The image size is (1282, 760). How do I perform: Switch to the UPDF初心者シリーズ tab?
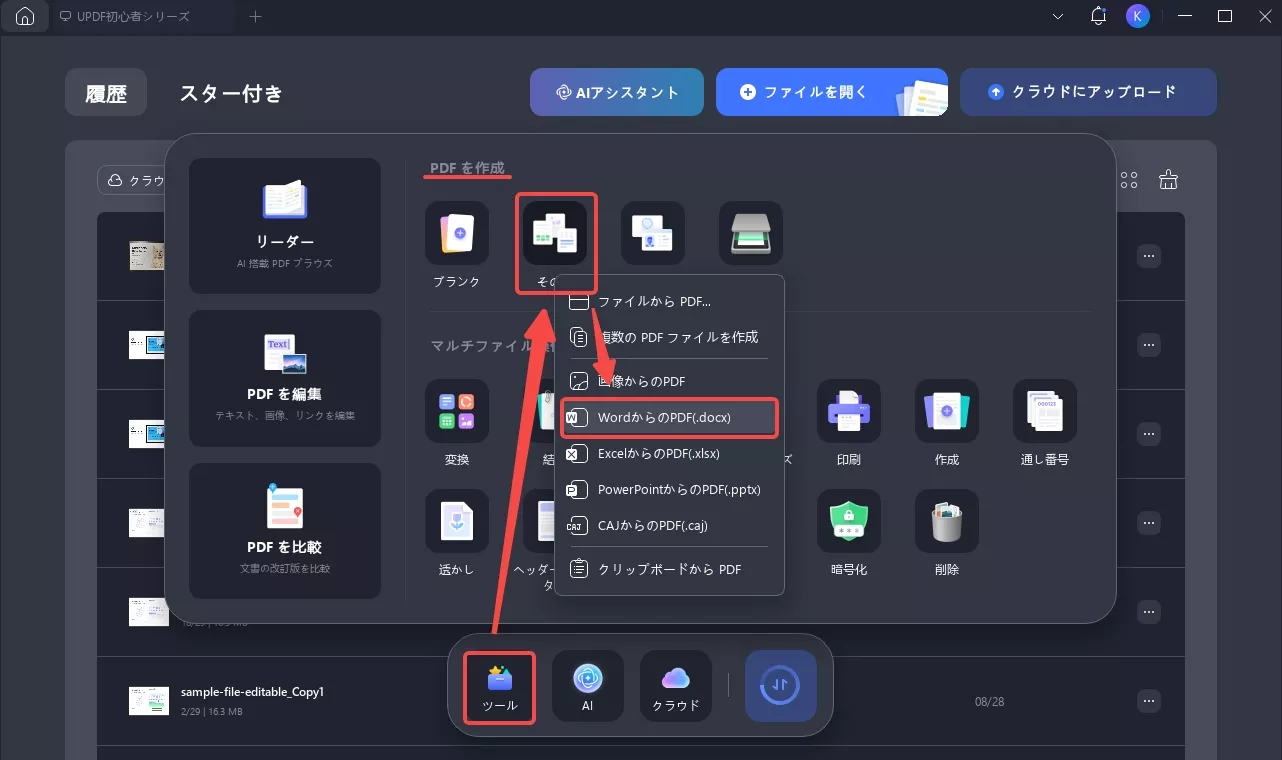pos(130,16)
